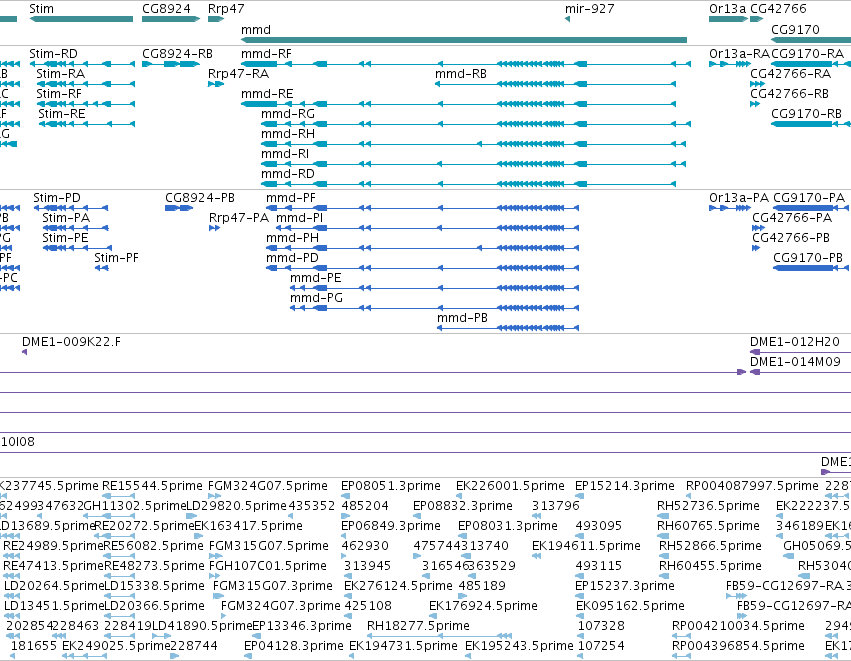Select the EK276124.5prime EST label
The width and height of the screenshot is (851, 661).
(398, 586)
